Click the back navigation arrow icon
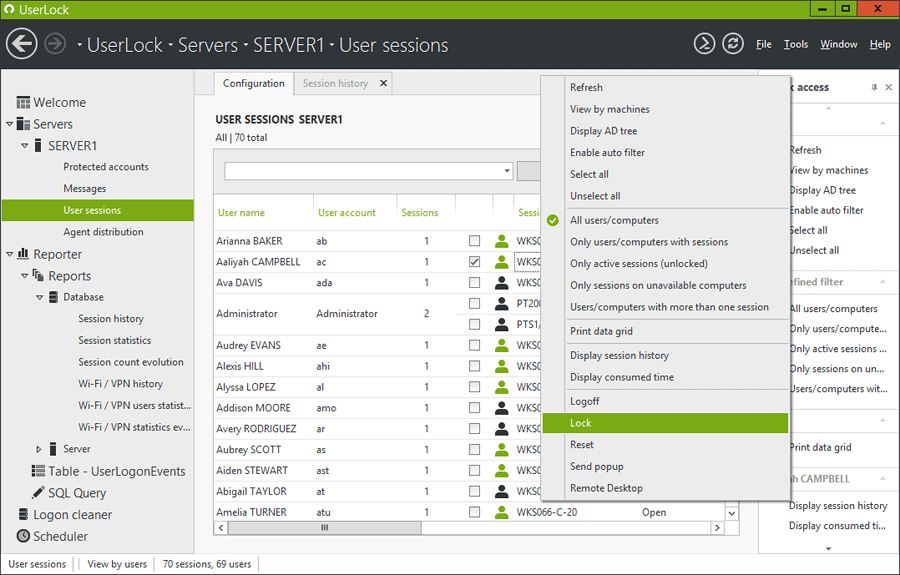This screenshot has width=900, height=575. click(22, 44)
